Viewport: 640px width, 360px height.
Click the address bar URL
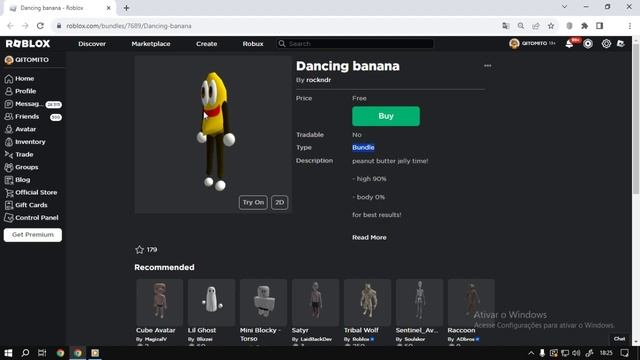click(129, 26)
